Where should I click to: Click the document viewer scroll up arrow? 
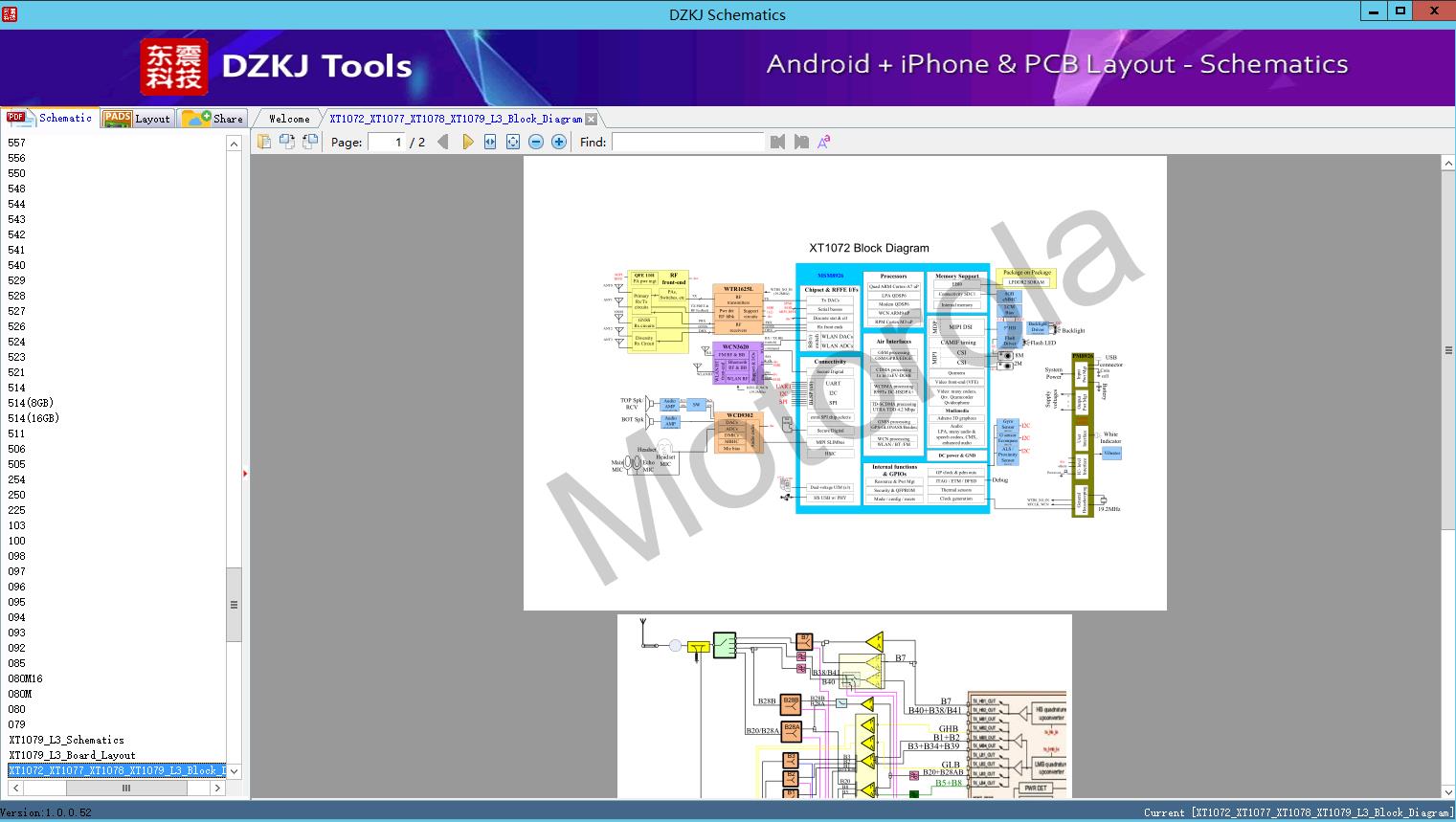point(1448,164)
